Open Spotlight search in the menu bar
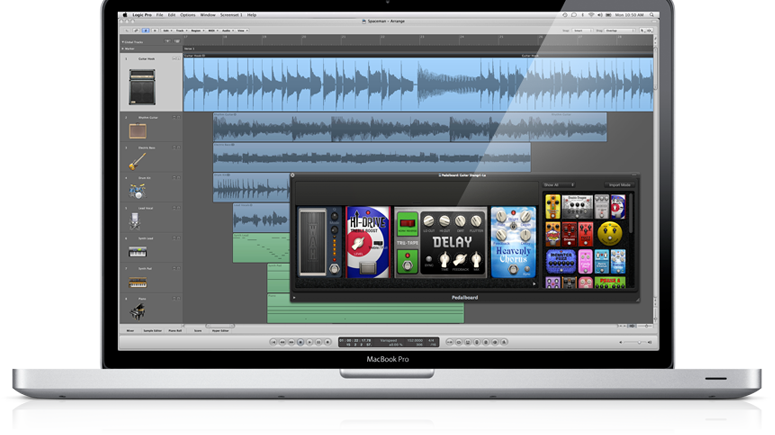The height and width of the screenshot is (435, 775). point(651,15)
